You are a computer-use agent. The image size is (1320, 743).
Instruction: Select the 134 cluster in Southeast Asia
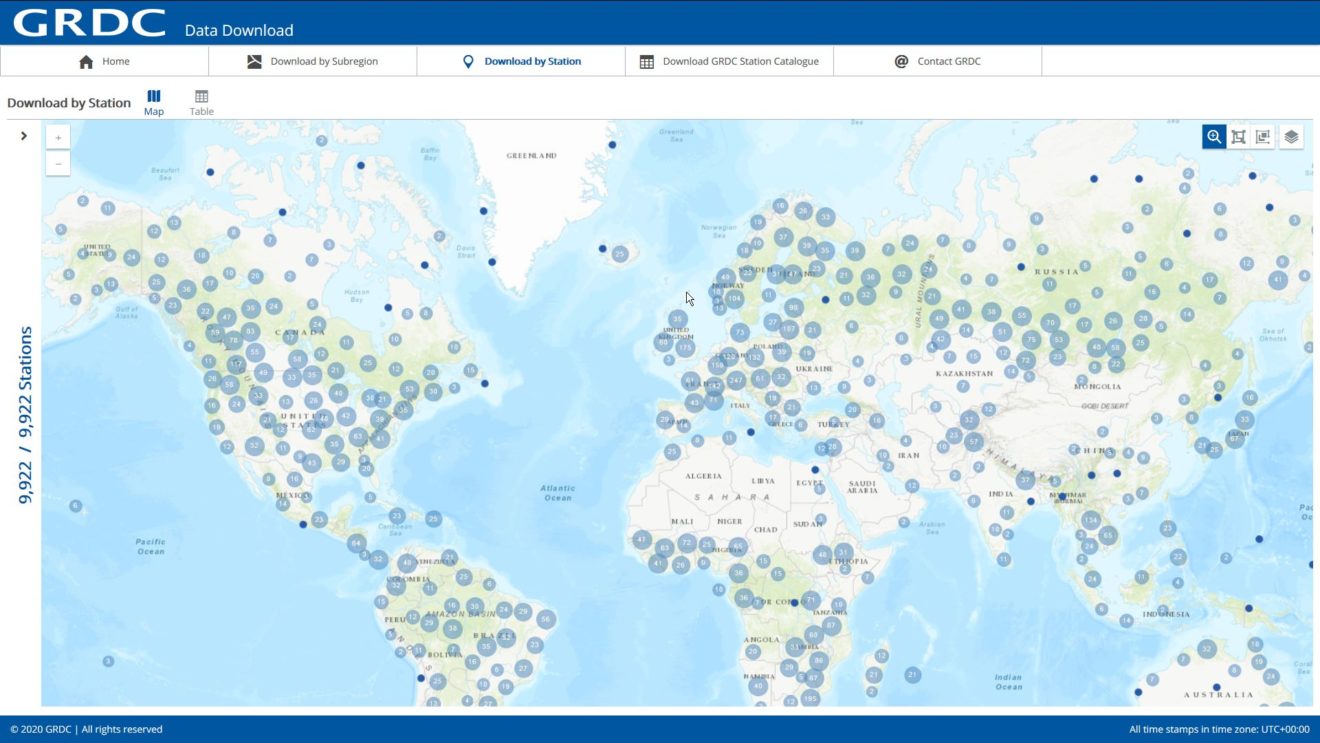point(1091,521)
